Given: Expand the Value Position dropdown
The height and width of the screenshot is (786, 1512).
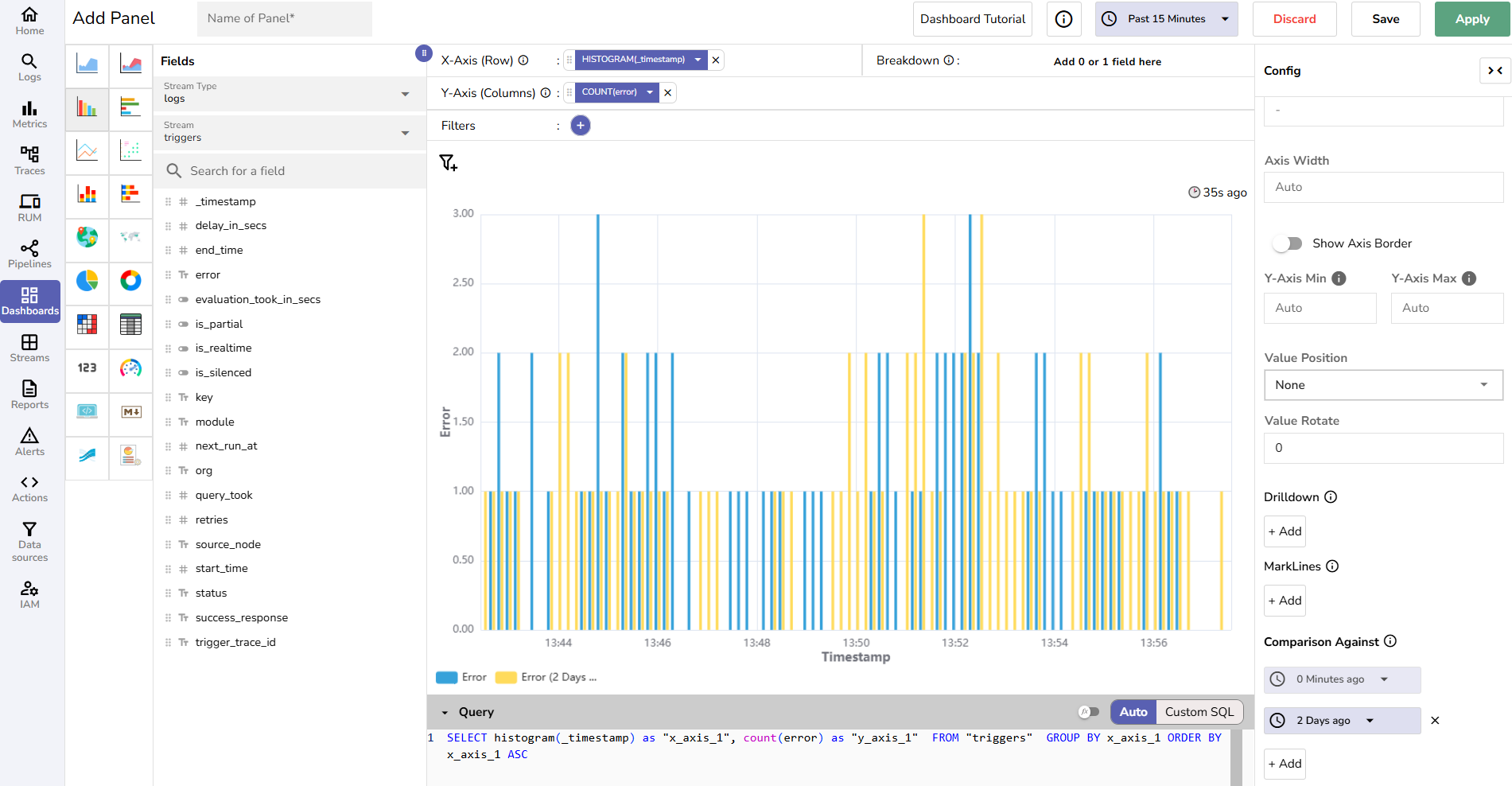Looking at the screenshot, I should 1382,385.
